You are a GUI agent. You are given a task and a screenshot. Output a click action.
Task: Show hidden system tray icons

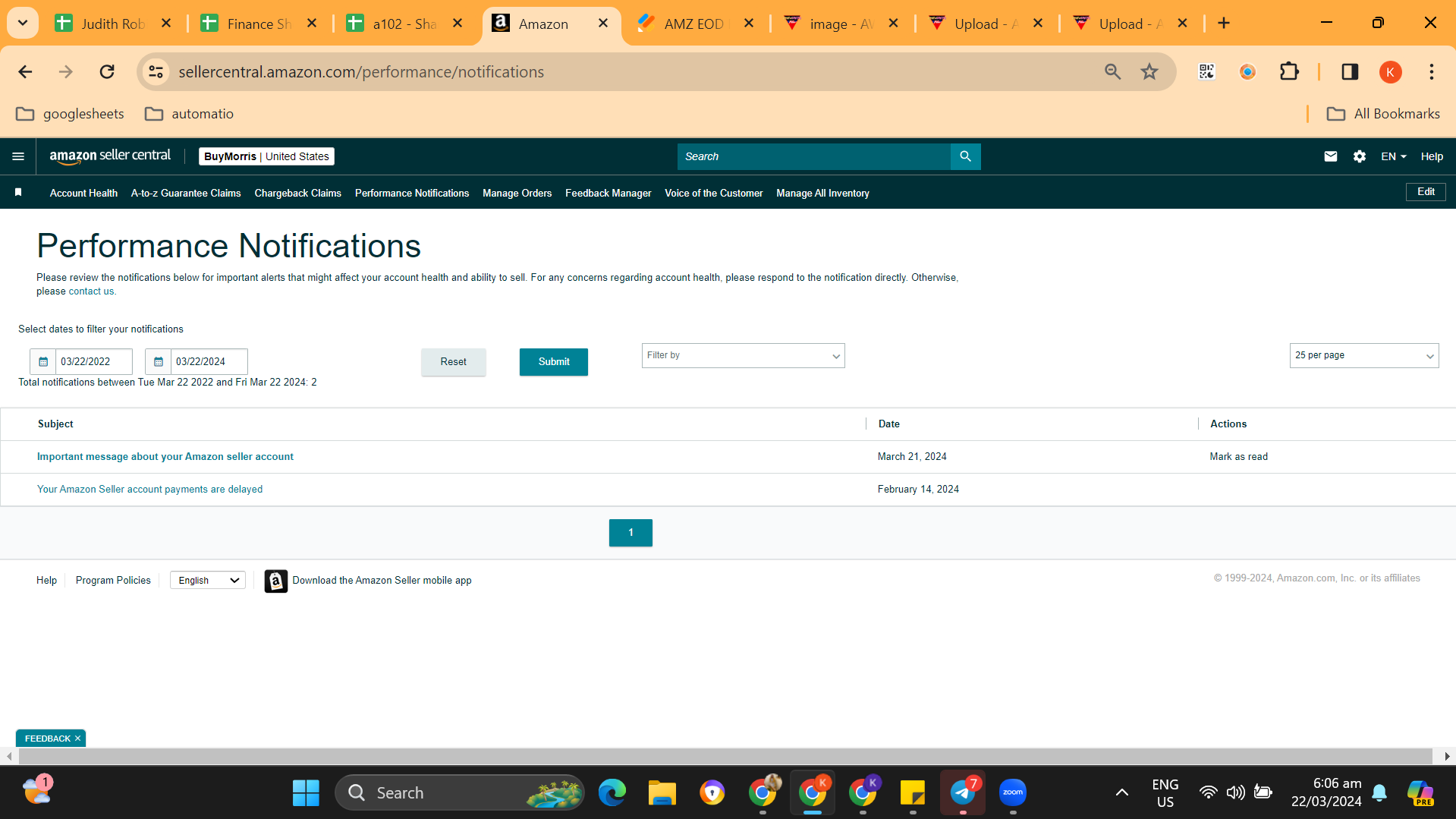click(x=1121, y=793)
